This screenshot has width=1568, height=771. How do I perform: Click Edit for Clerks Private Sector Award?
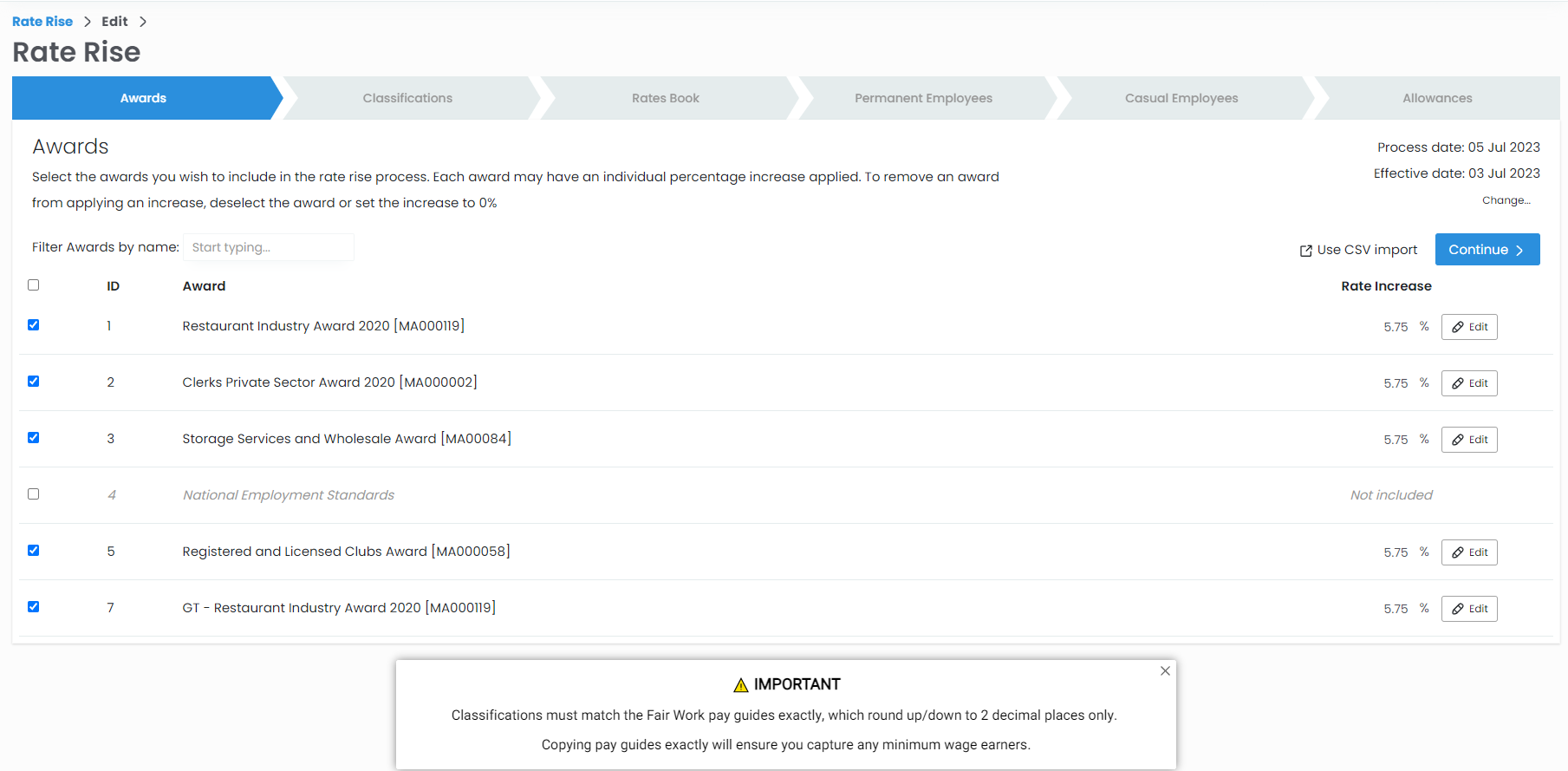tap(1468, 383)
